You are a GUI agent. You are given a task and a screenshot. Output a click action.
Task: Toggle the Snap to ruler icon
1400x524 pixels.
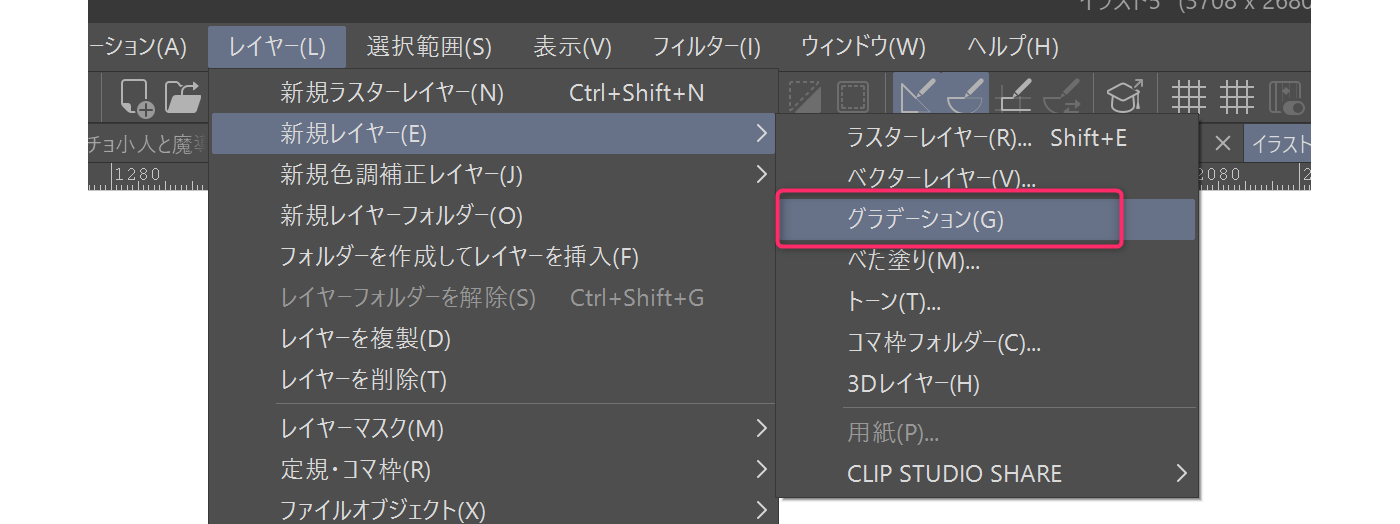point(917,95)
